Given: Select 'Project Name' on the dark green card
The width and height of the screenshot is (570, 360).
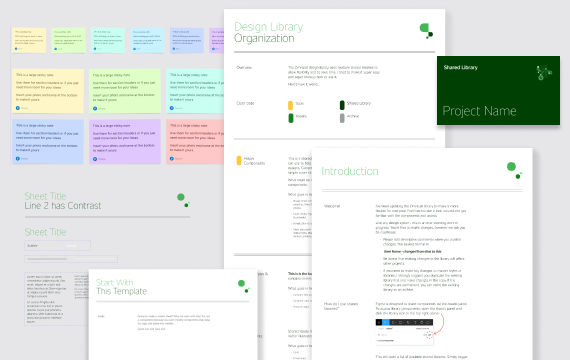Looking at the screenshot, I should coord(479,111).
